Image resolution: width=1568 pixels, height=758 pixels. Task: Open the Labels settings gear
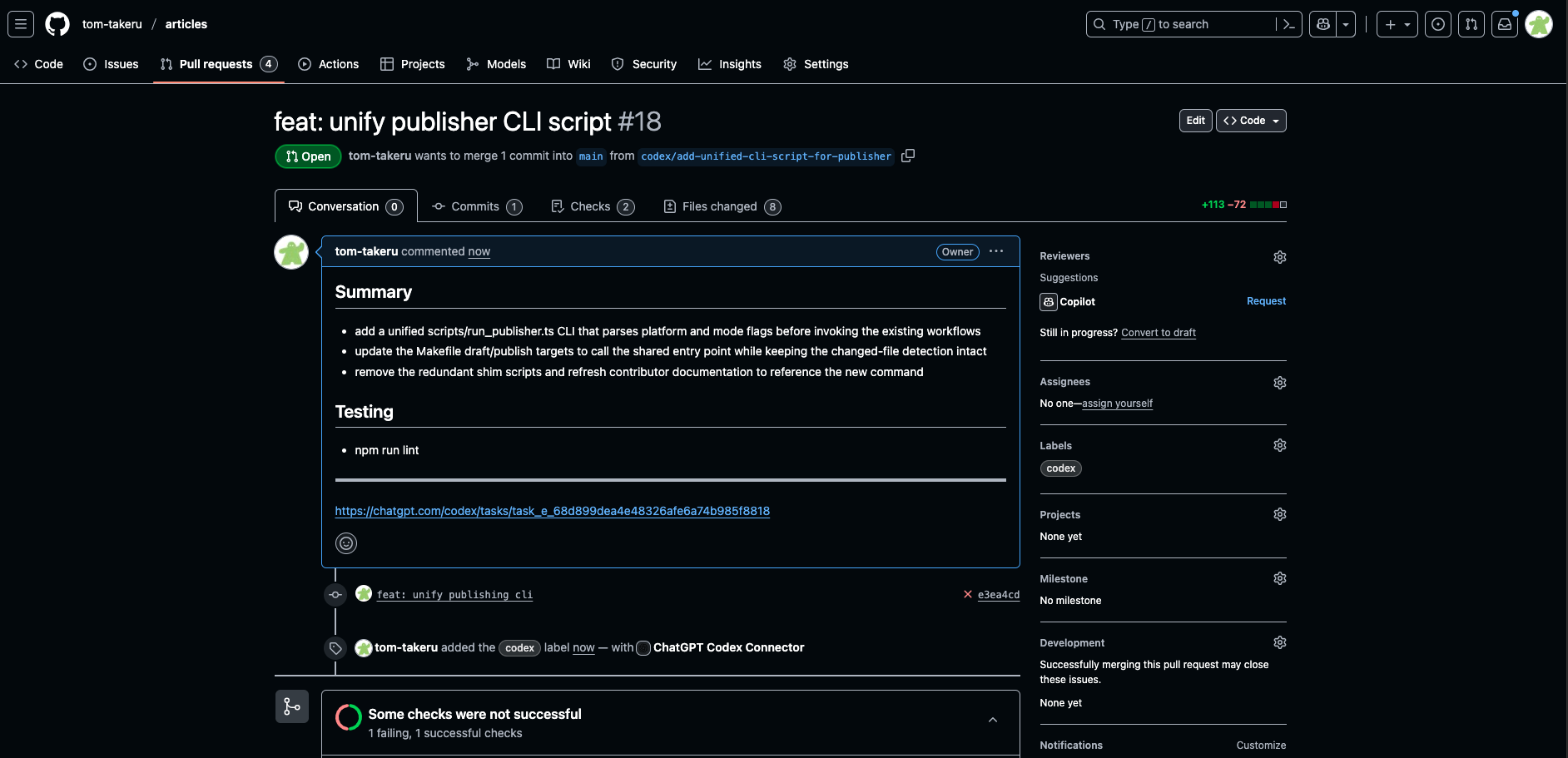(1279, 444)
